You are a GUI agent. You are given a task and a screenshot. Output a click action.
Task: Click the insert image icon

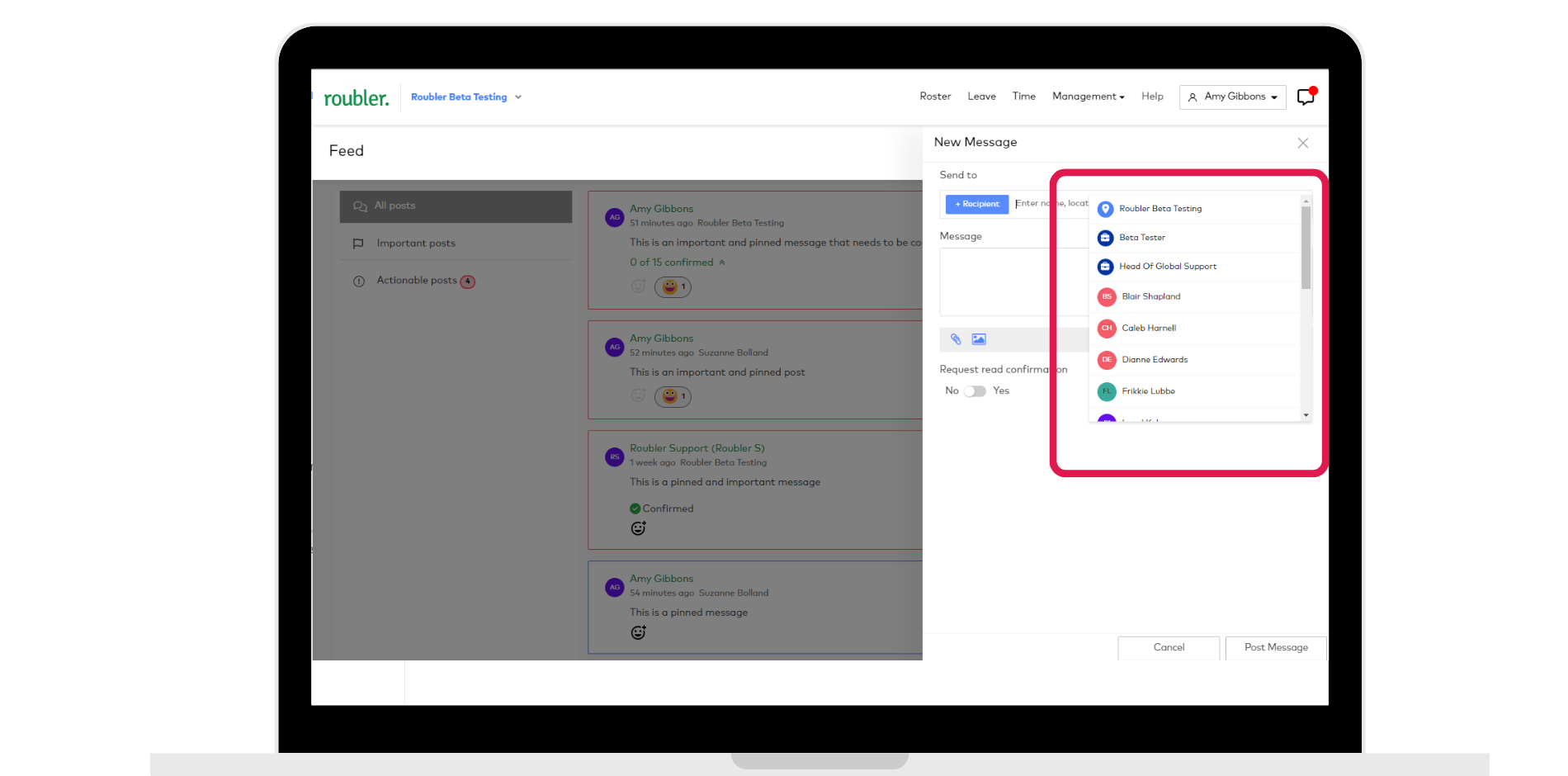tap(979, 339)
